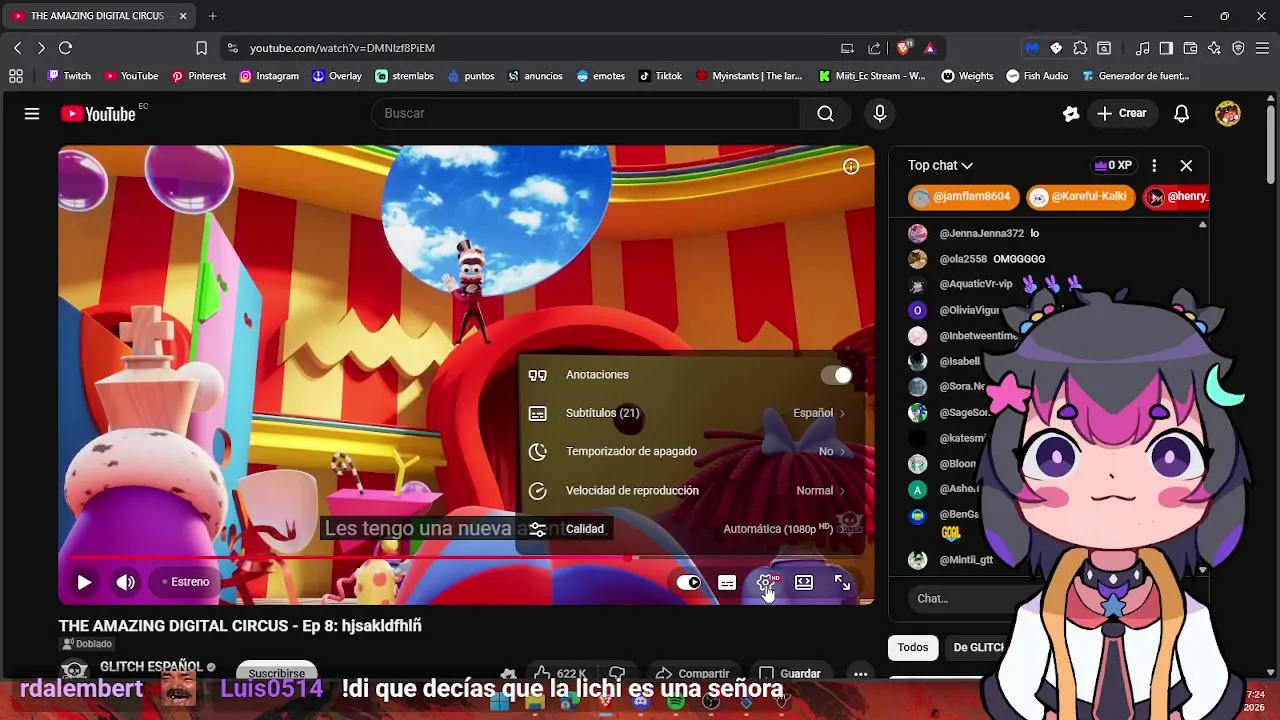Open the Calidad quality submenu
This screenshot has height=720, width=1280.
(x=690, y=529)
